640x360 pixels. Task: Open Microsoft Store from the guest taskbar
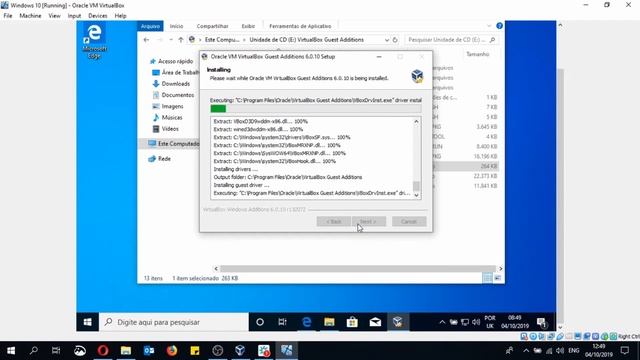(352, 322)
